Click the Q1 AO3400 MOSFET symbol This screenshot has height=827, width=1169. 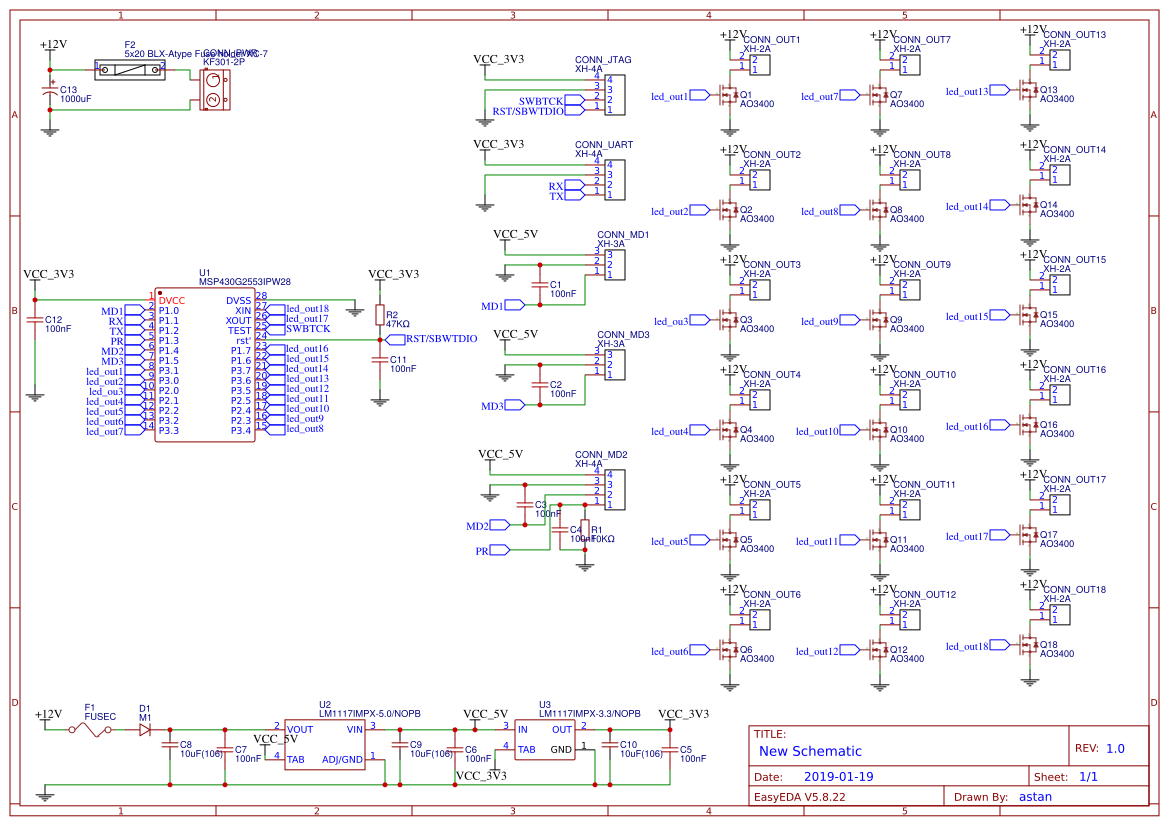tap(728, 96)
